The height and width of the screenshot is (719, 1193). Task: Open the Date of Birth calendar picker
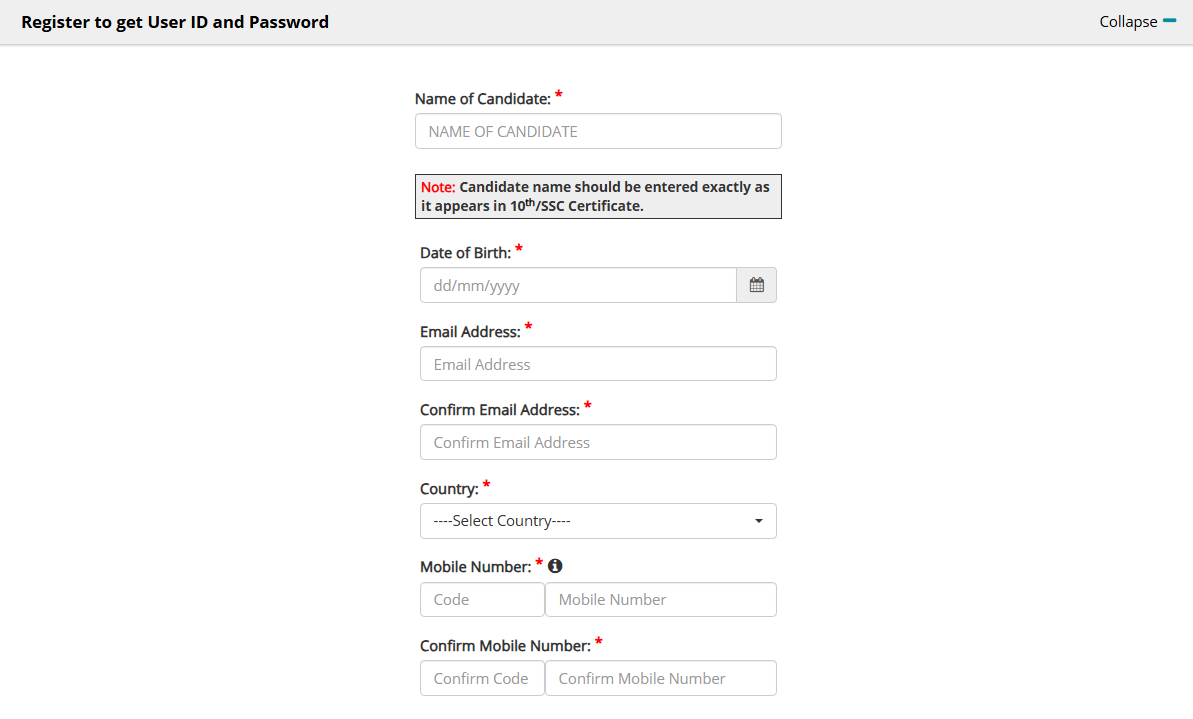pyautogui.click(x=756, y=285)
